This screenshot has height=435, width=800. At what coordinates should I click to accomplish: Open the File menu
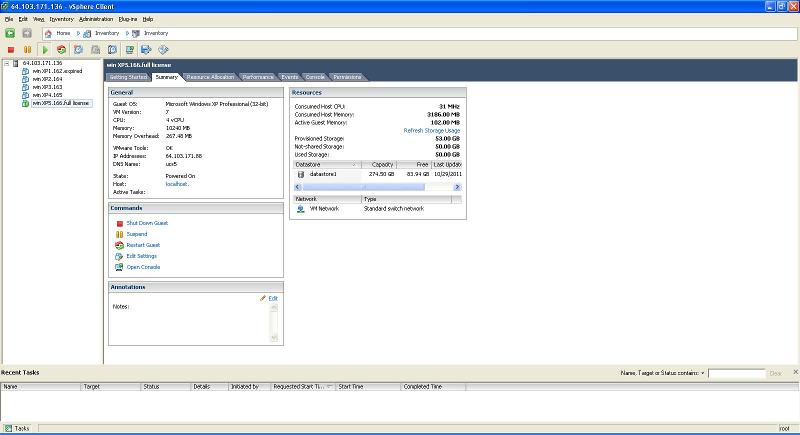pyautogui.click(x=9, y=19)
